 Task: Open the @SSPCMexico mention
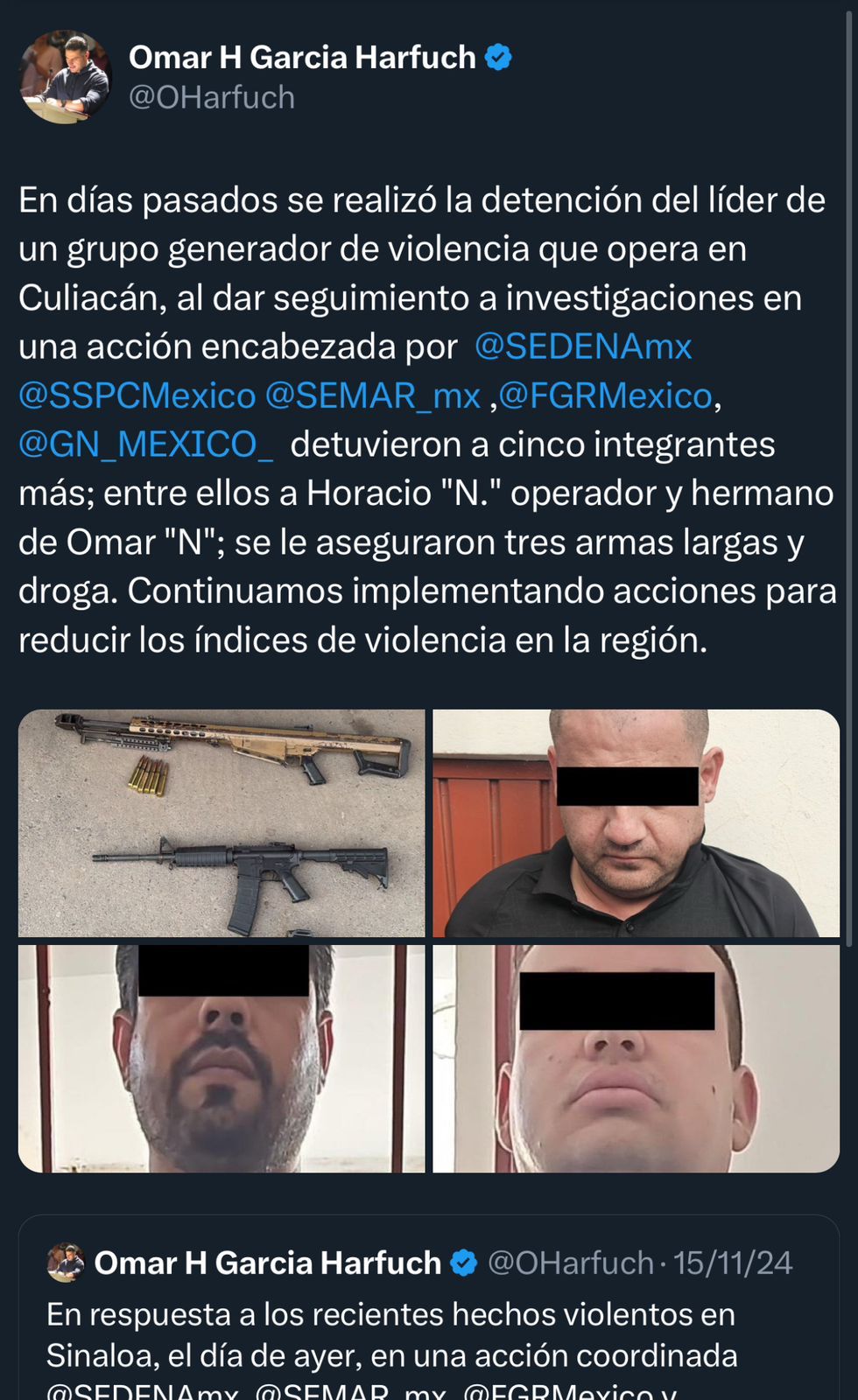pyautogui.click(x=137, y=395)
